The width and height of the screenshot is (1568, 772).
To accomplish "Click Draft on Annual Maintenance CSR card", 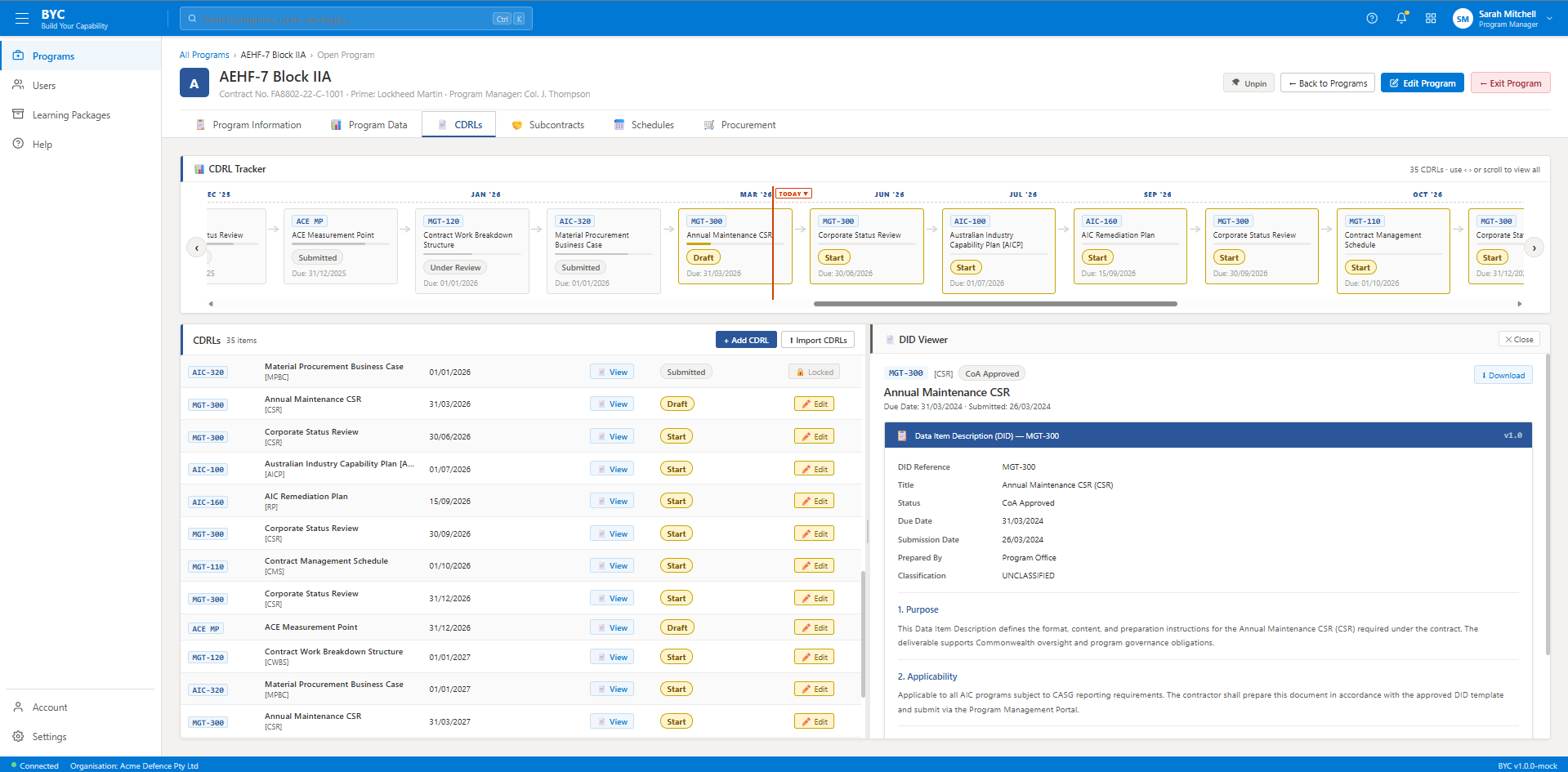I will click(x=704, y=257).
